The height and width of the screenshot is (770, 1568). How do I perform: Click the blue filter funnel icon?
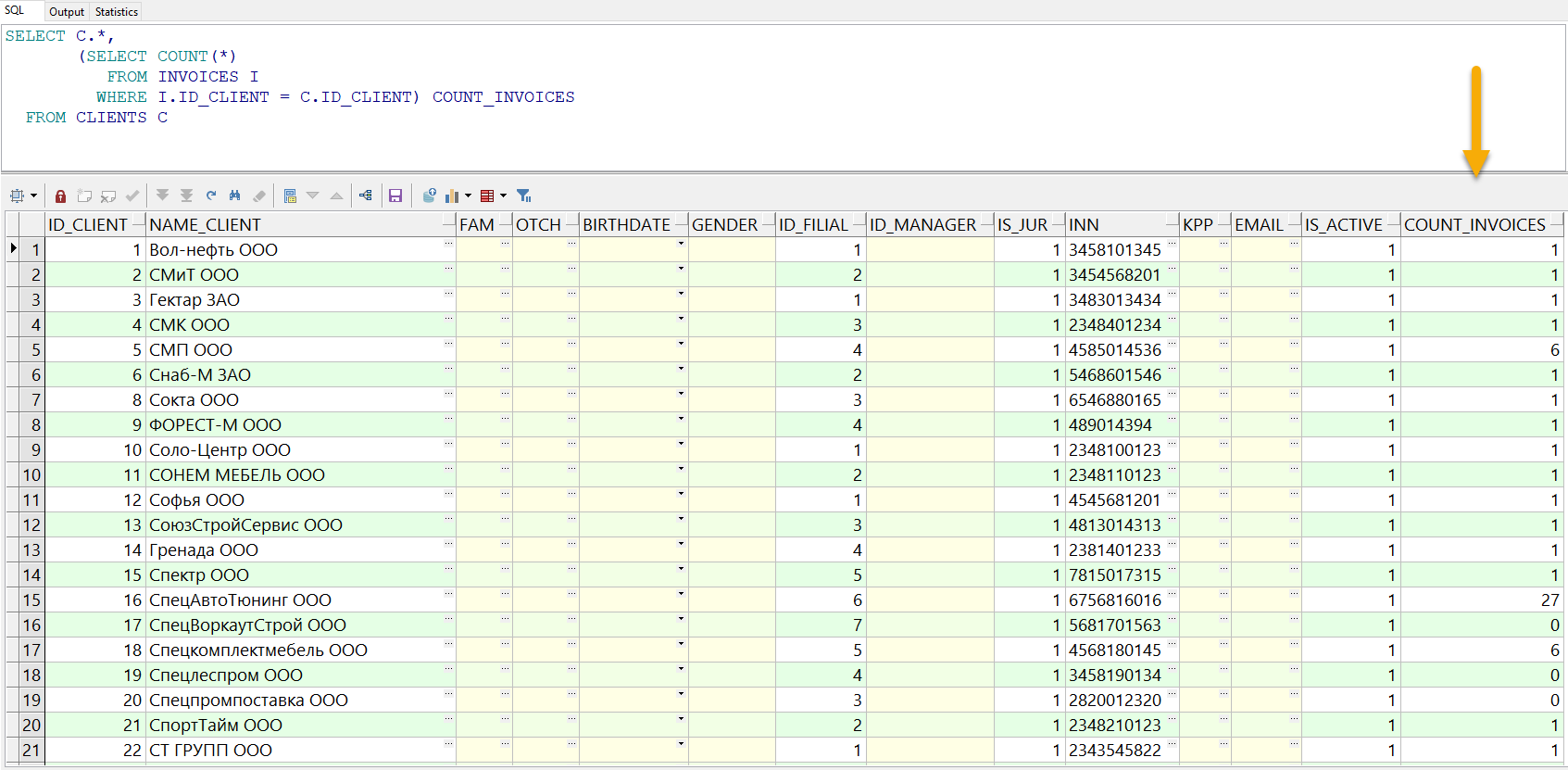click(524, 196)
